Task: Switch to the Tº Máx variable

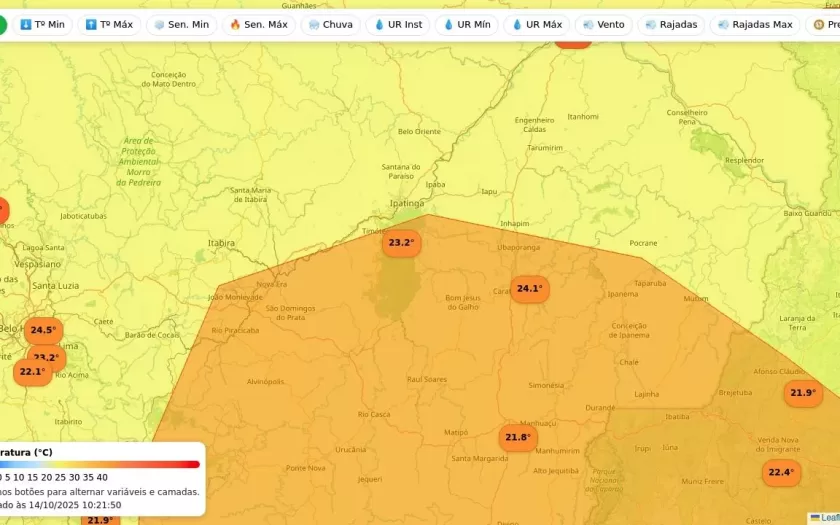Action: 109,25
